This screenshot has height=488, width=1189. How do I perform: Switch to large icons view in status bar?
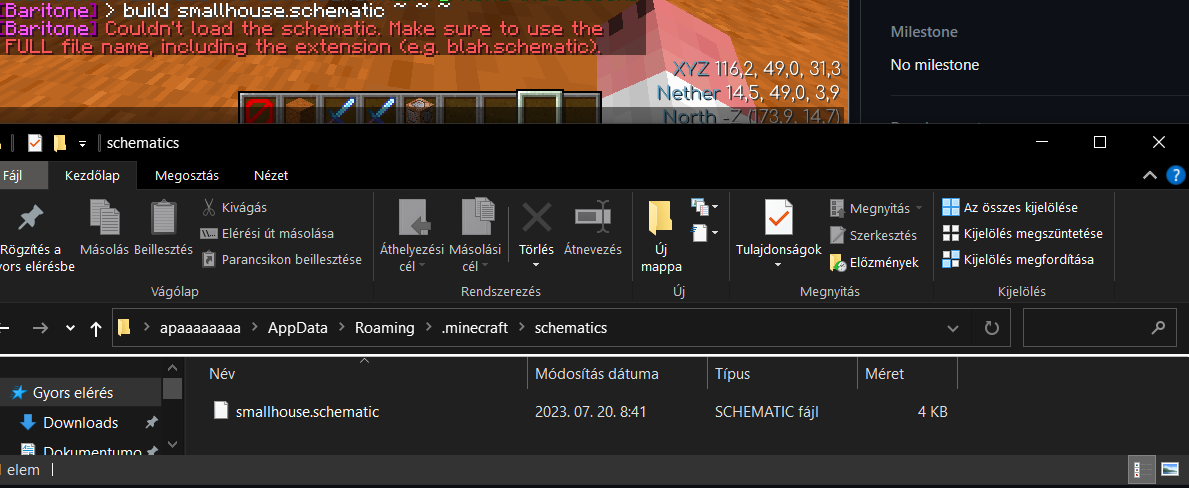[1169, 469]
